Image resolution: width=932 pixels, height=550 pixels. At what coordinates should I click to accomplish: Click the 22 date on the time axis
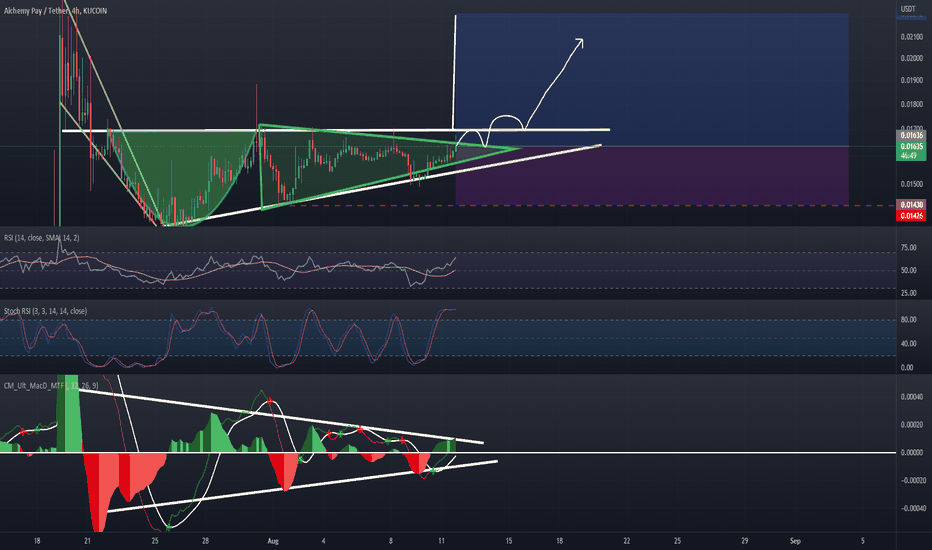626,541
